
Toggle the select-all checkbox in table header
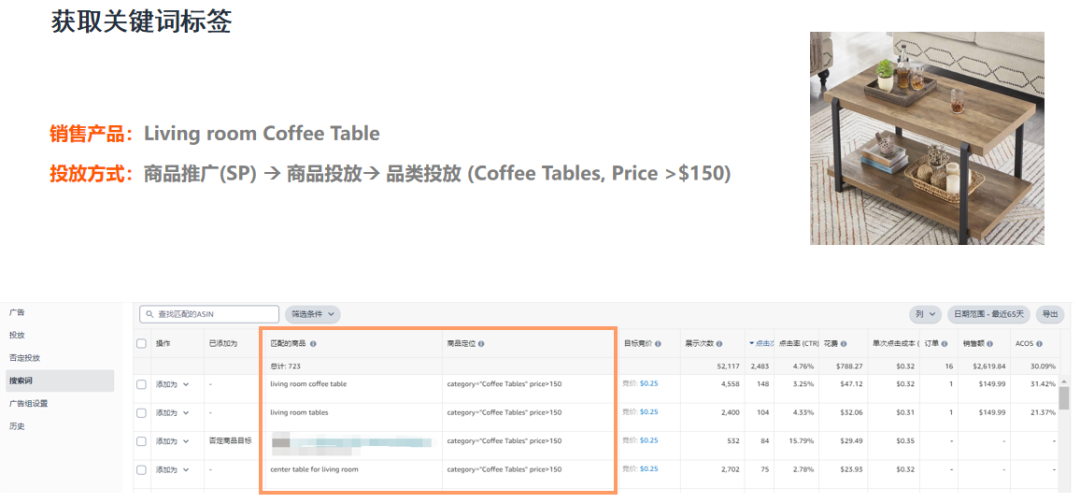(x=141, y=343)
